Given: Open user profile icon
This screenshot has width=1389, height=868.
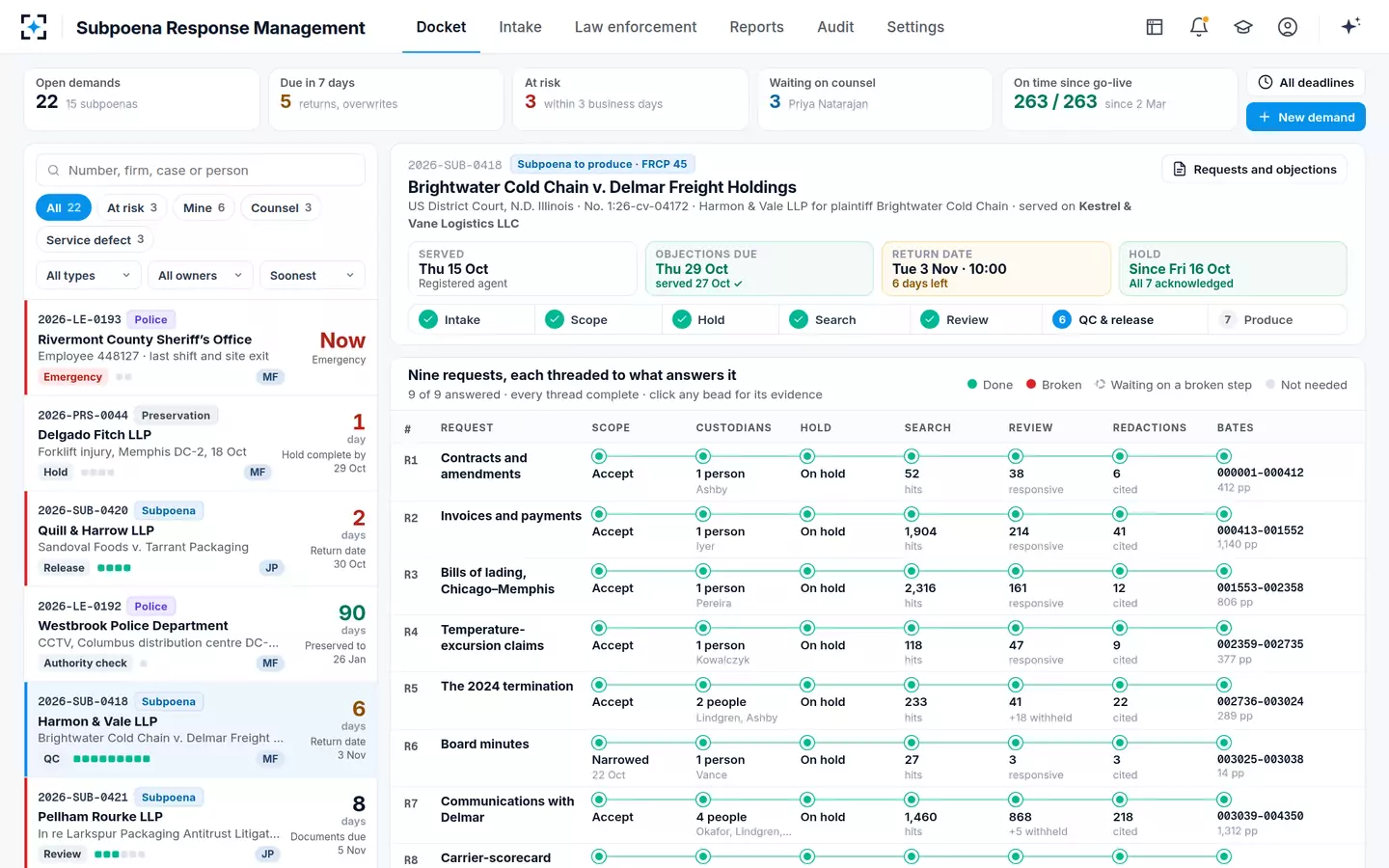Looking at the screenshot, I should pyautogui.click(x=1288, y=27).
